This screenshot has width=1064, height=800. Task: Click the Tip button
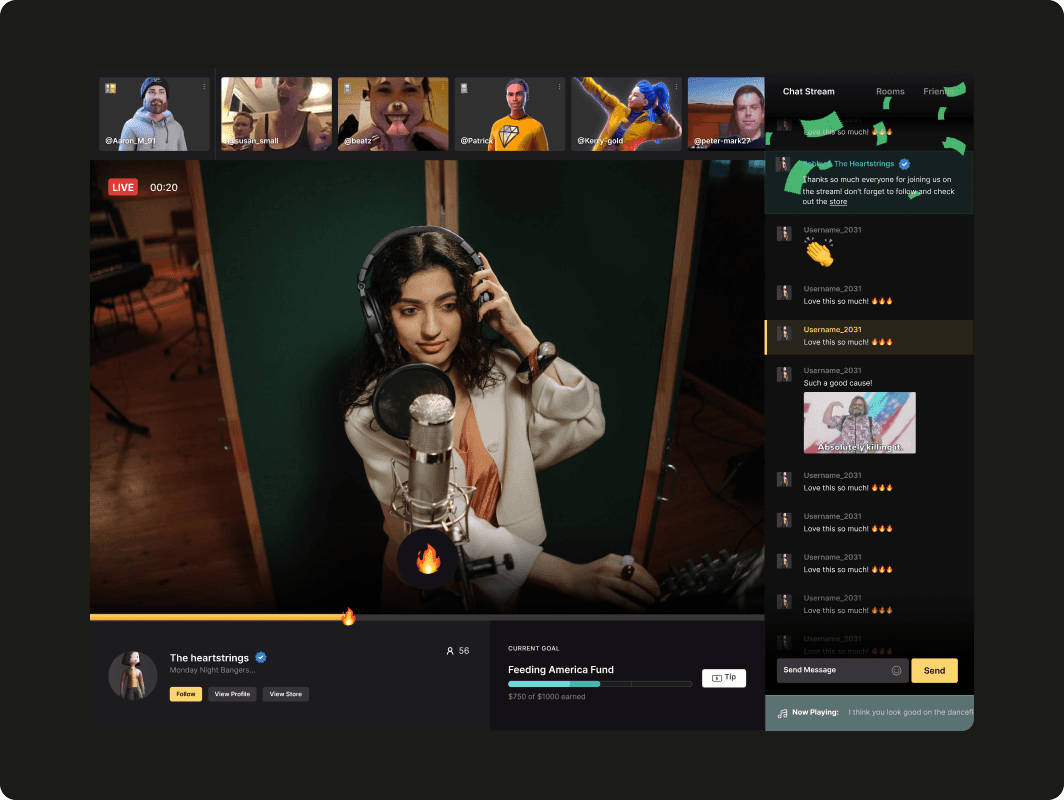pyautogui.click(x=724, y=678)
